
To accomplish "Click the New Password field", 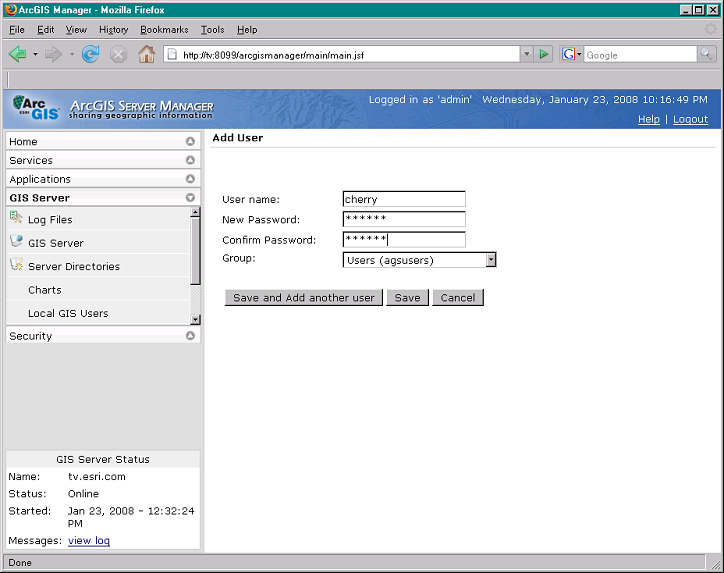I will point(404,219).
